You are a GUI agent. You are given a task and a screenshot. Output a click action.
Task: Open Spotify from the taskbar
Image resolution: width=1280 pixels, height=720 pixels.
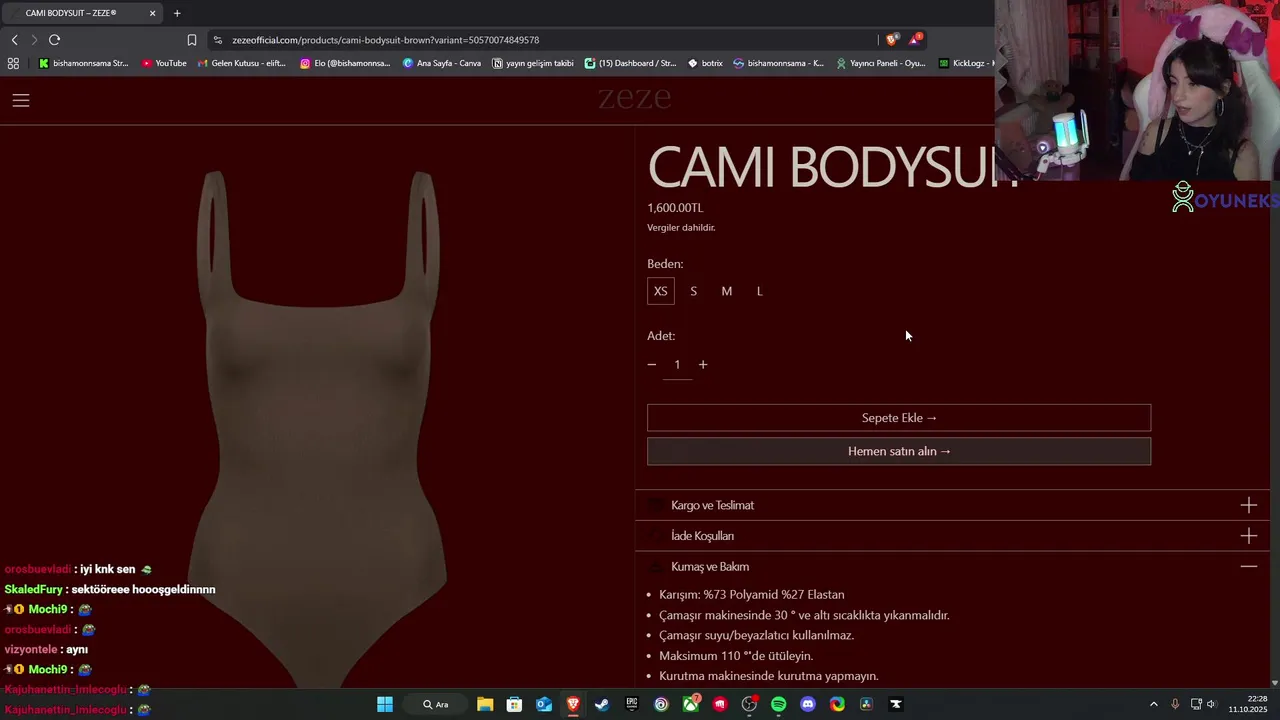coord(779,704)
